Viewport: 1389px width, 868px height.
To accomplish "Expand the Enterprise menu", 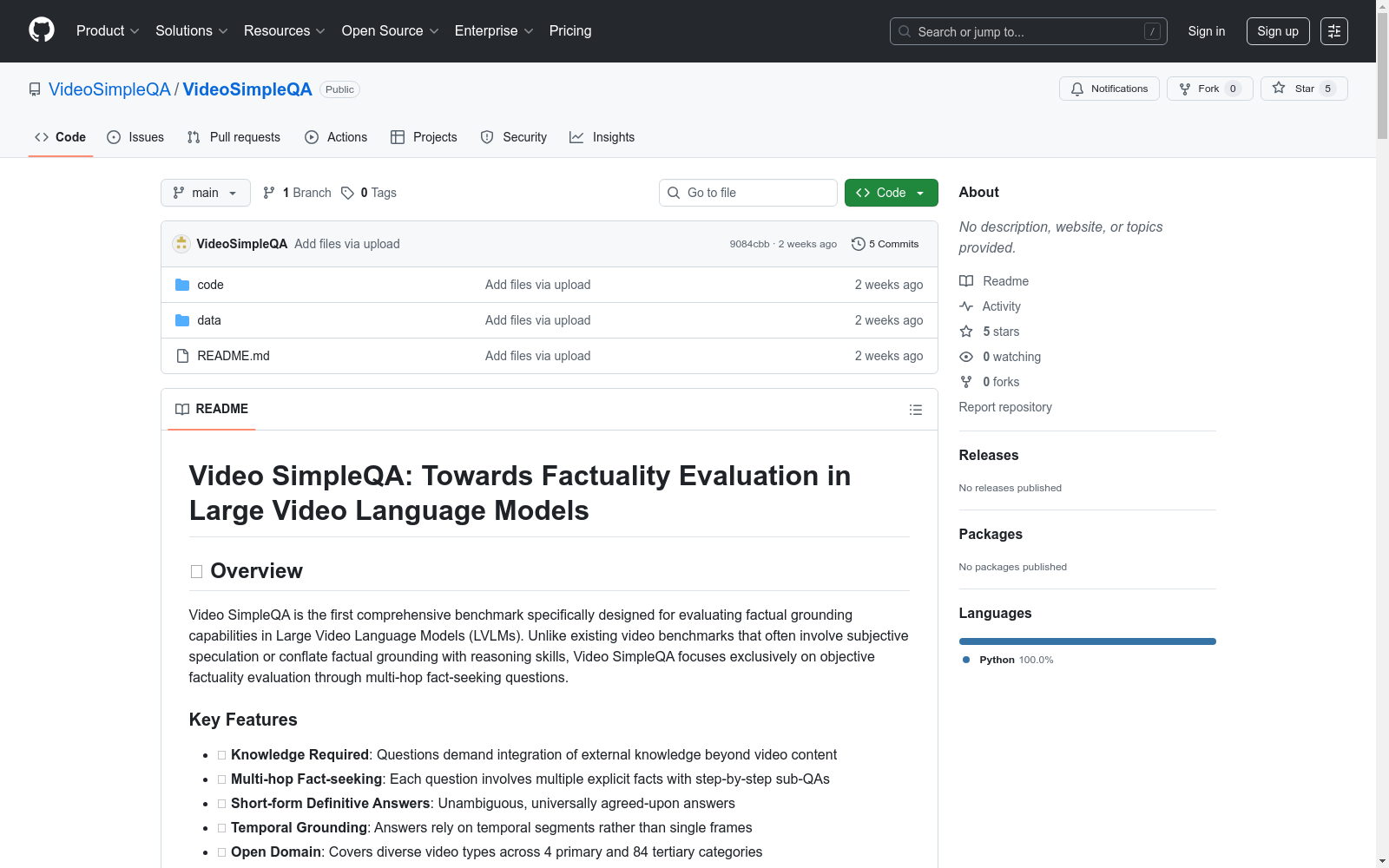I will coord(494,31).
